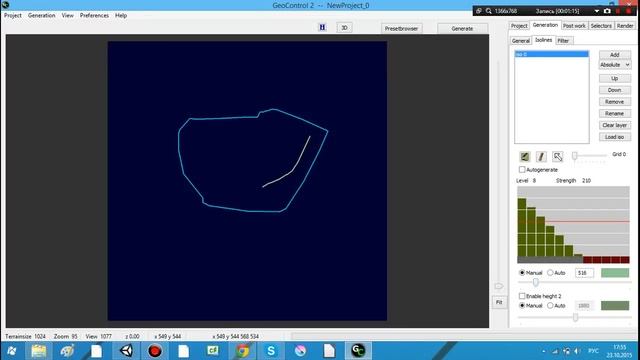Viewport: 640px width, 360px height.
Task: Open the Help menu
Action: 121,15
